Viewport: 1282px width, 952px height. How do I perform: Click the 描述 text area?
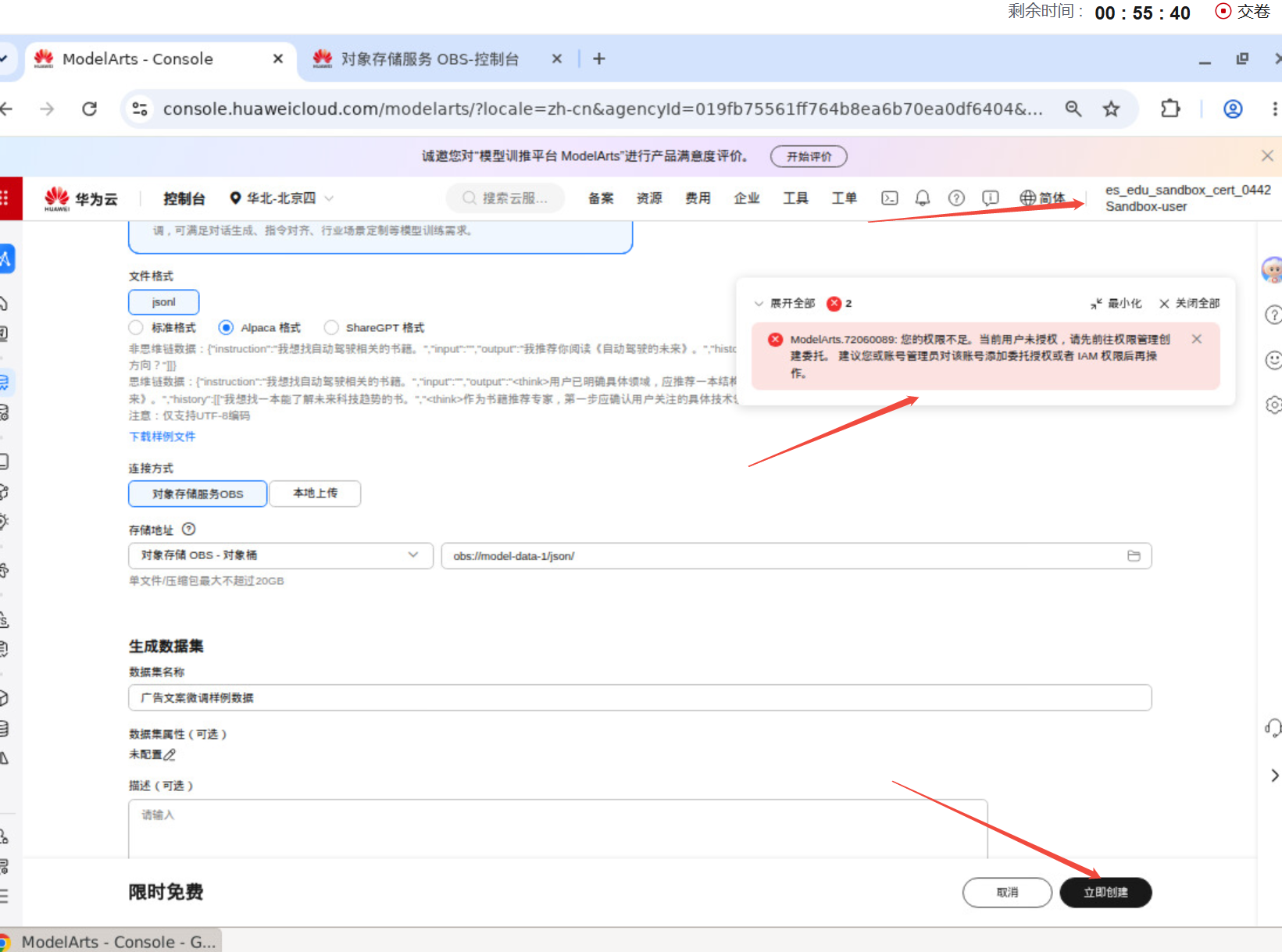(x=558, y=829)
